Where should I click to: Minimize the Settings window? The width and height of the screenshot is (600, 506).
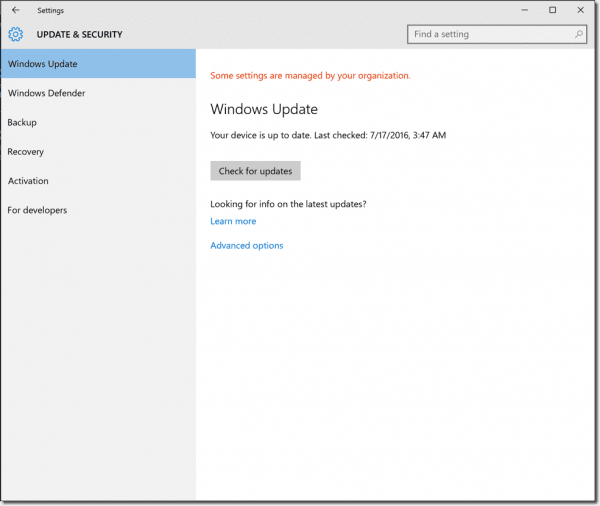(525, 10)
